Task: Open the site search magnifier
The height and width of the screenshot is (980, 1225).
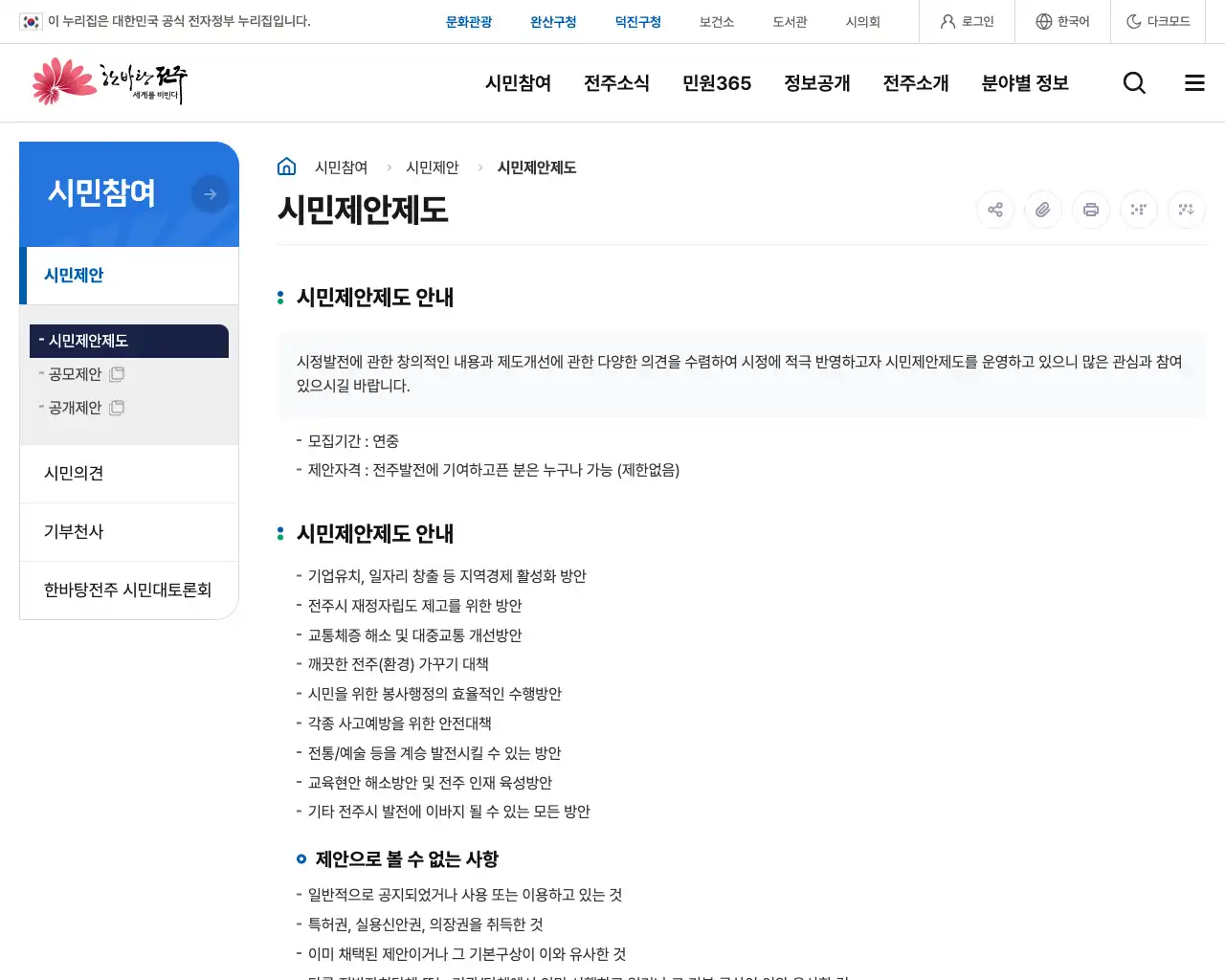Action: point(1134,83)
